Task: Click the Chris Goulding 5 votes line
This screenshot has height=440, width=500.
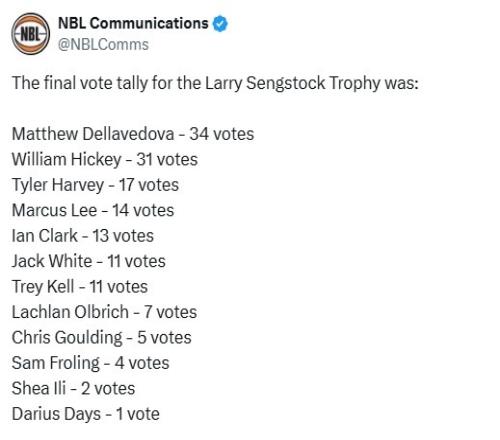Action: coord(102,337)
